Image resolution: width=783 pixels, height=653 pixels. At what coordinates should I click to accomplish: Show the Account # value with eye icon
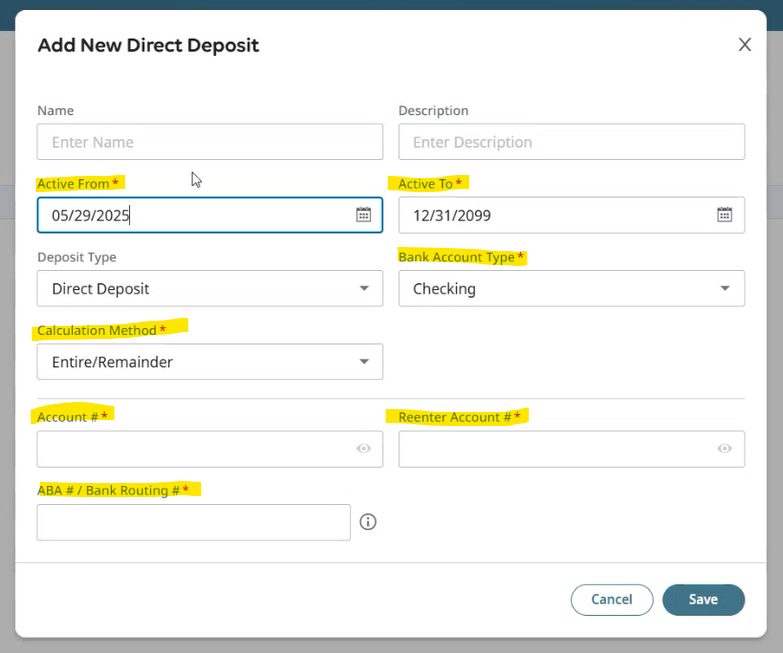click(364, 449)
